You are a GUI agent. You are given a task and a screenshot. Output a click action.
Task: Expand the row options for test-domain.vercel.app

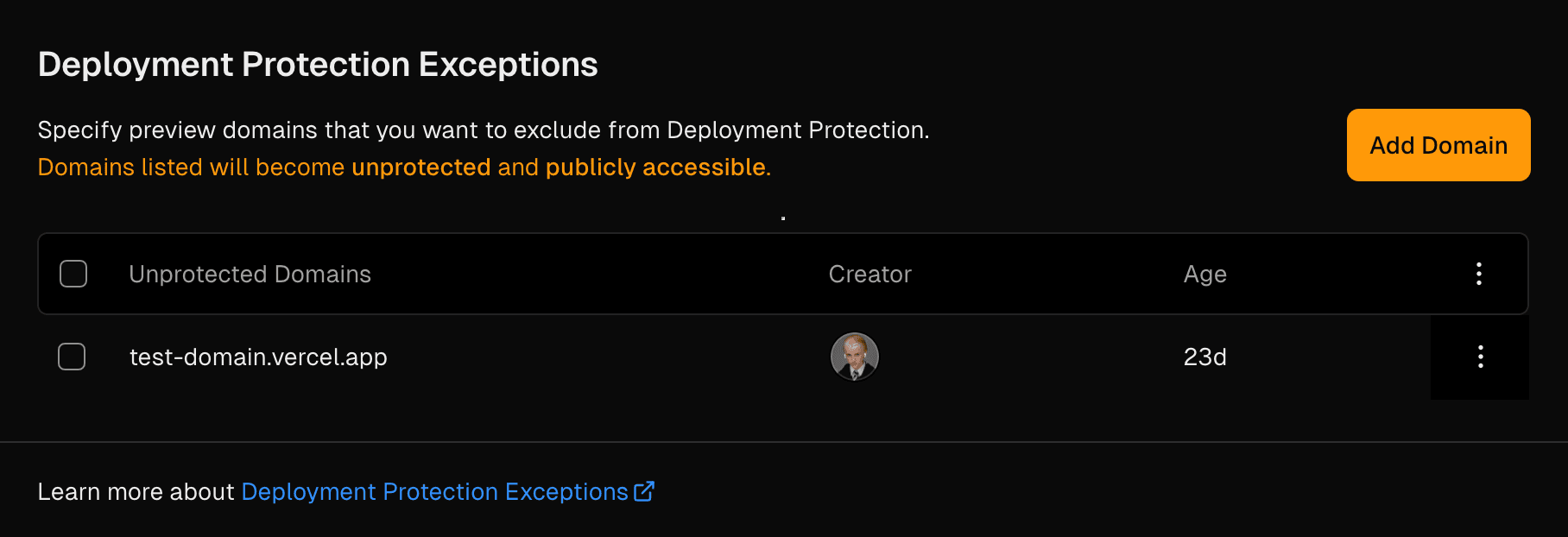(1480, 357)
